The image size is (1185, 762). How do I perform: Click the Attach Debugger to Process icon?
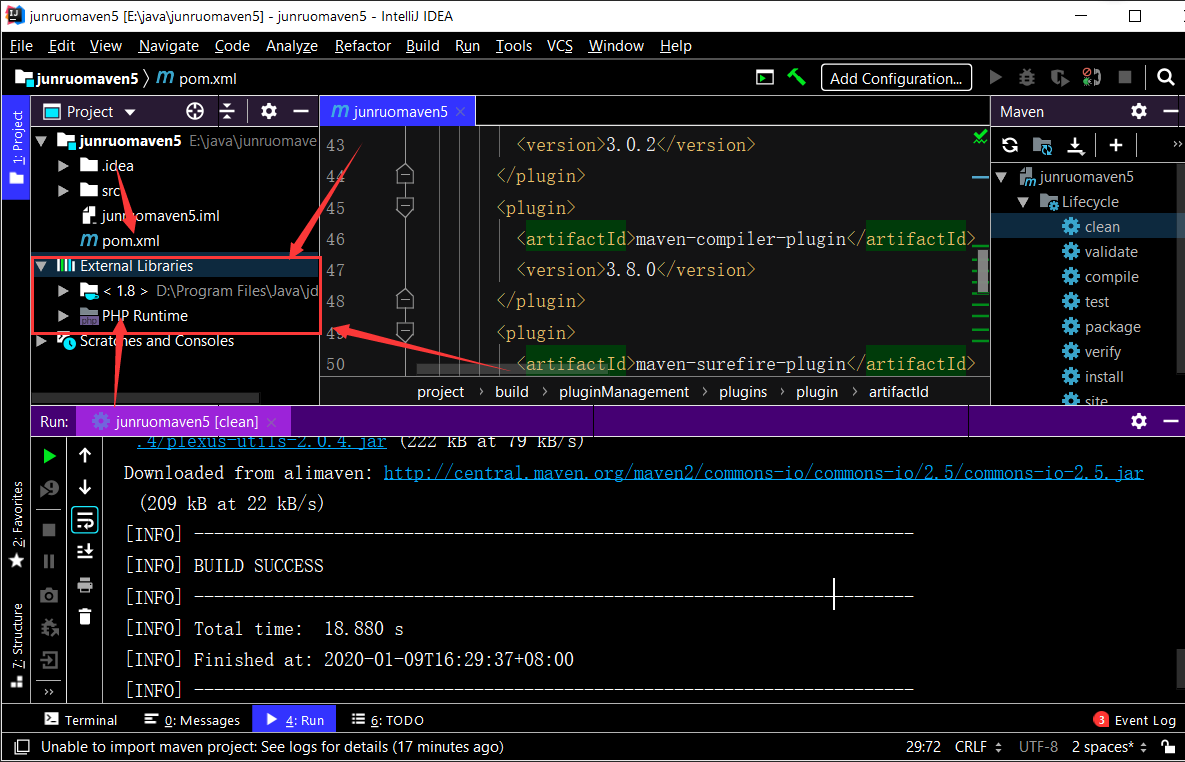pyautogui.click(x=1091, y=77)
